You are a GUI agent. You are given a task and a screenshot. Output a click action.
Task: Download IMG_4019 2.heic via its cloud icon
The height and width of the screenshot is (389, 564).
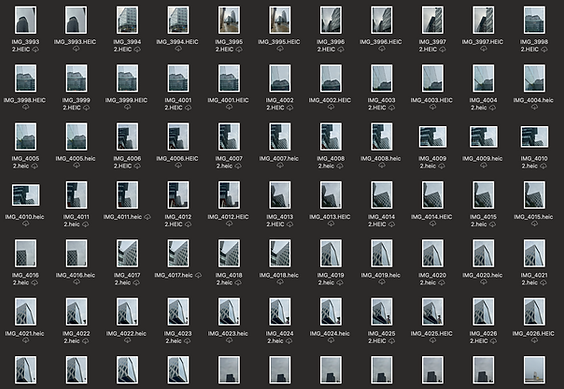coord(340,283)
